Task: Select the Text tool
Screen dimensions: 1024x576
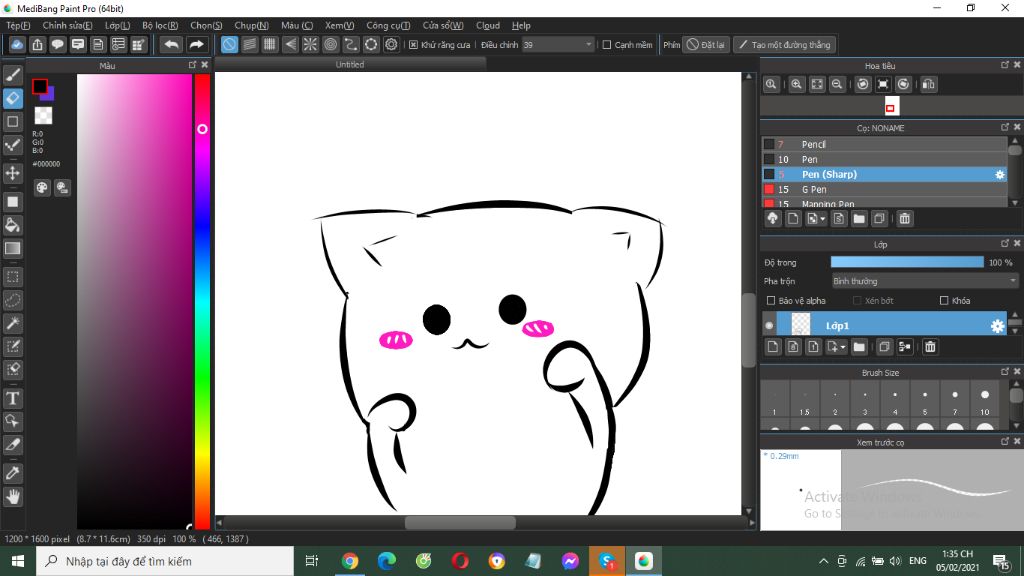Action: pos(12,398)
